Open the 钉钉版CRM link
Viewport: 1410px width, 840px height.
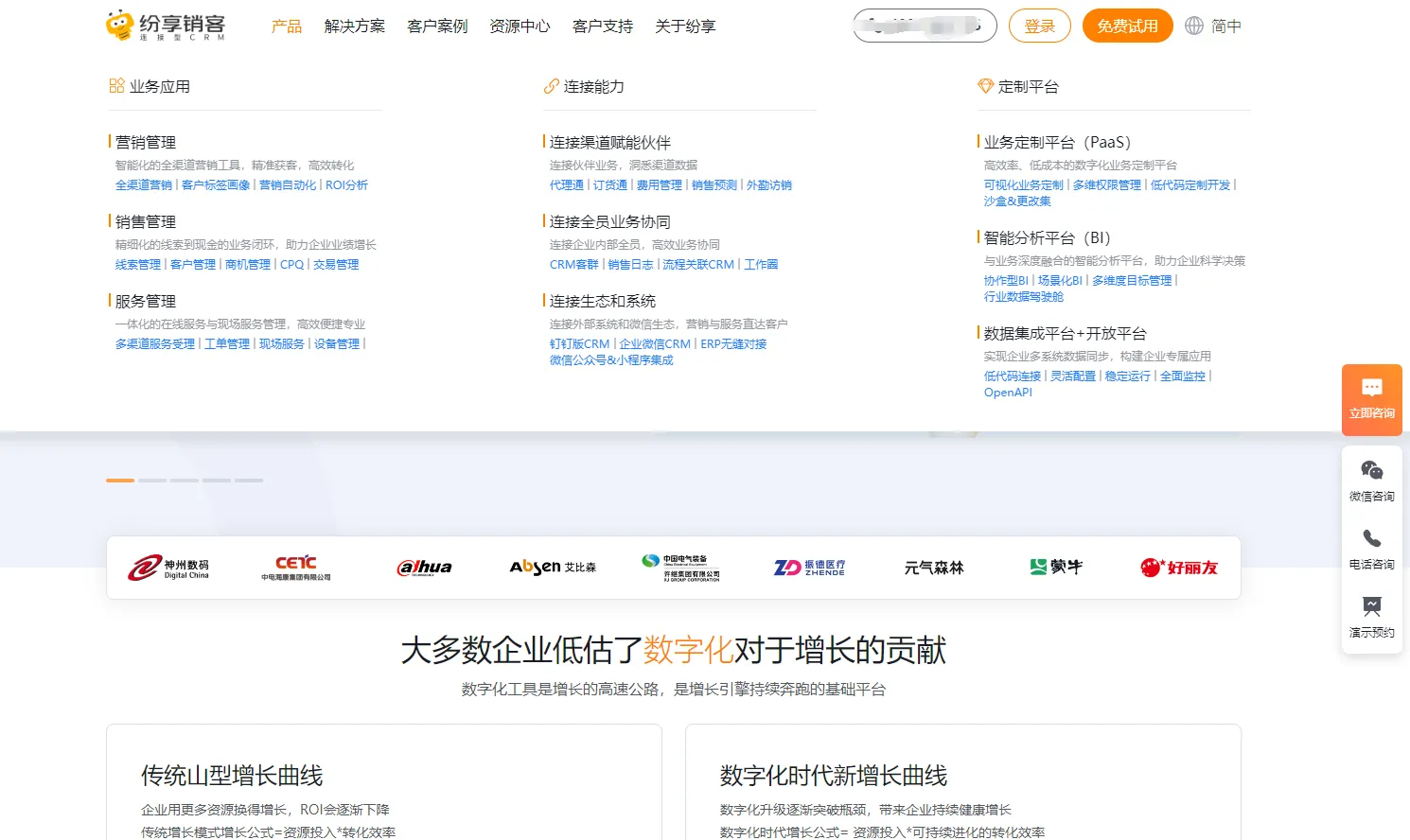580,344
